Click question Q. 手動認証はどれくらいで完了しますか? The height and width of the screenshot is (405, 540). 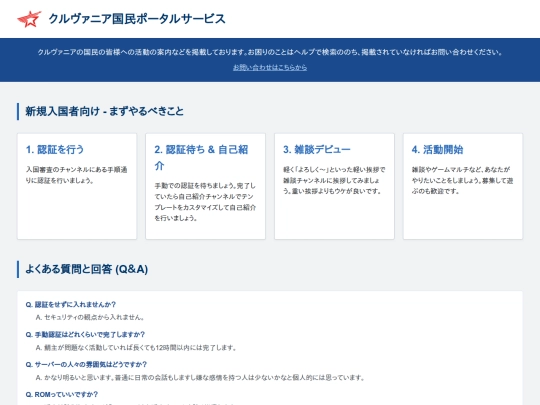(x=85, y=334)
